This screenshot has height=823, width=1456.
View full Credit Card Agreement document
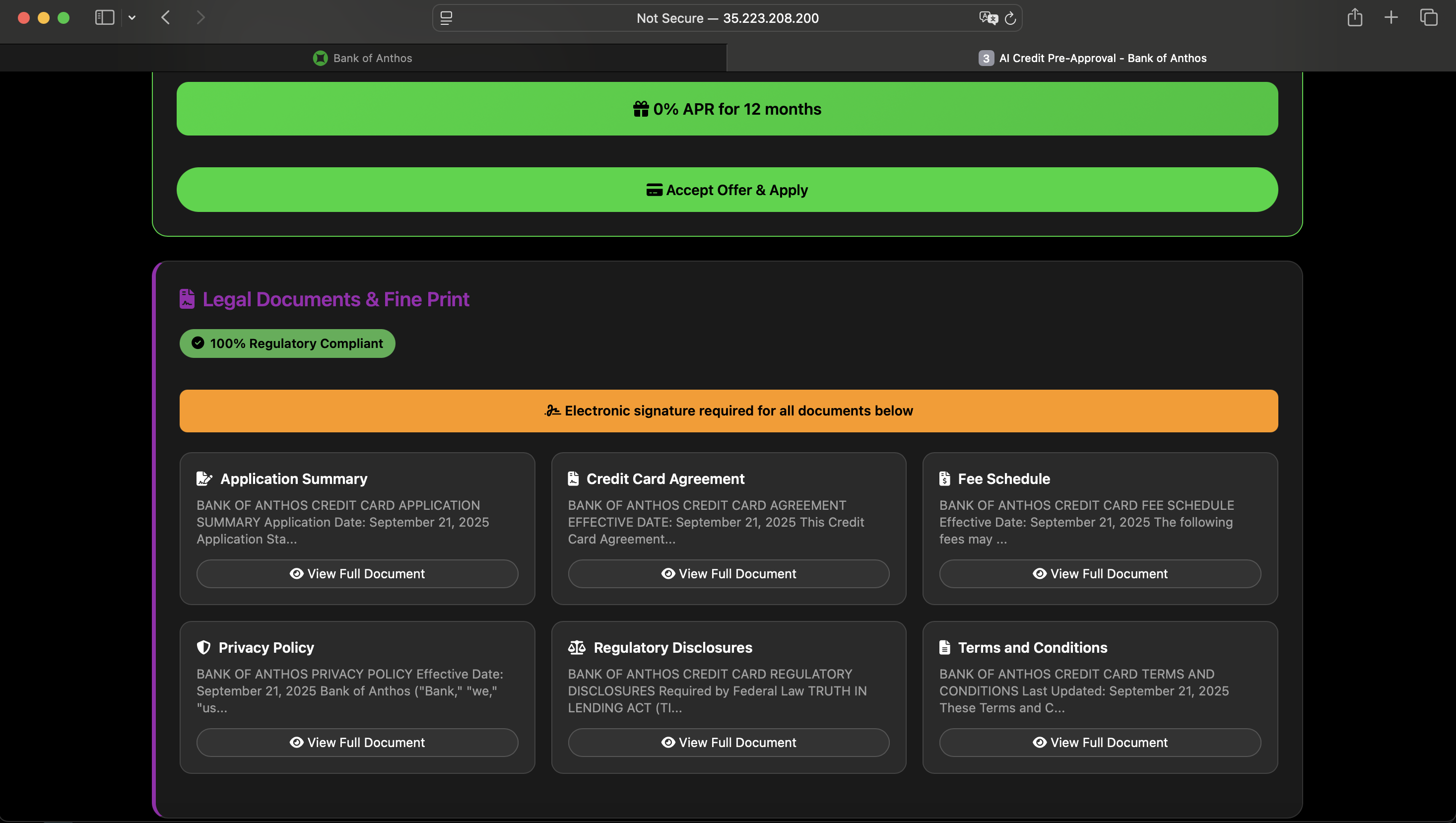728,574
